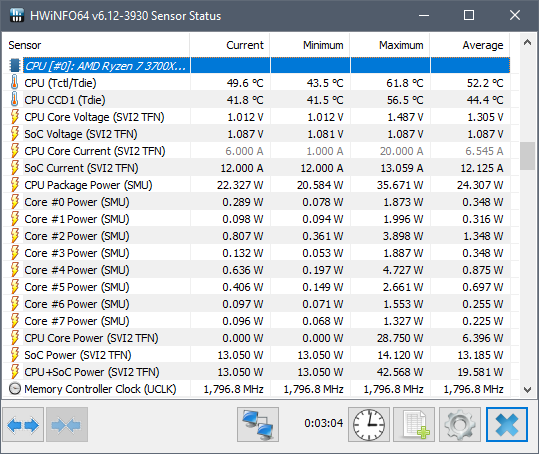The width and height of the screenshot is (539, 454).
Task: Click the 22.327 W current value
Action: 240,185
